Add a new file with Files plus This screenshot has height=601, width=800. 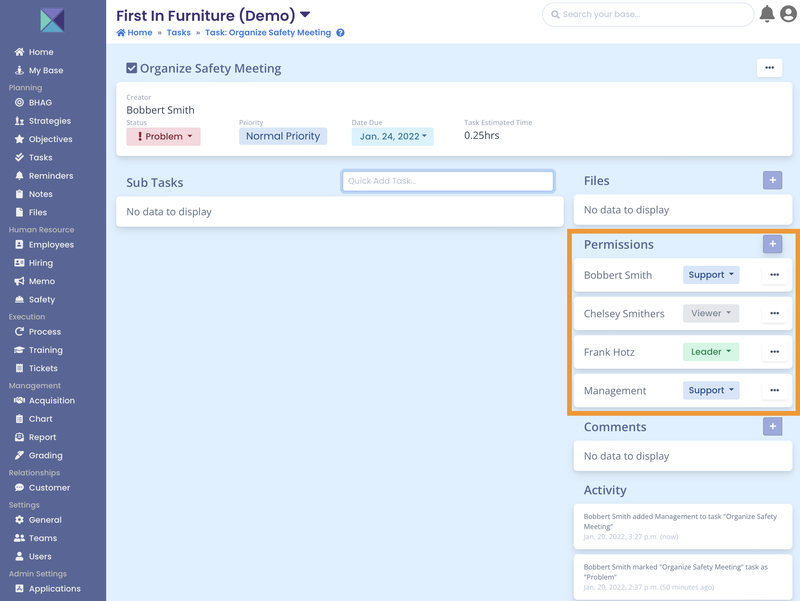click(x=772, y=180)
